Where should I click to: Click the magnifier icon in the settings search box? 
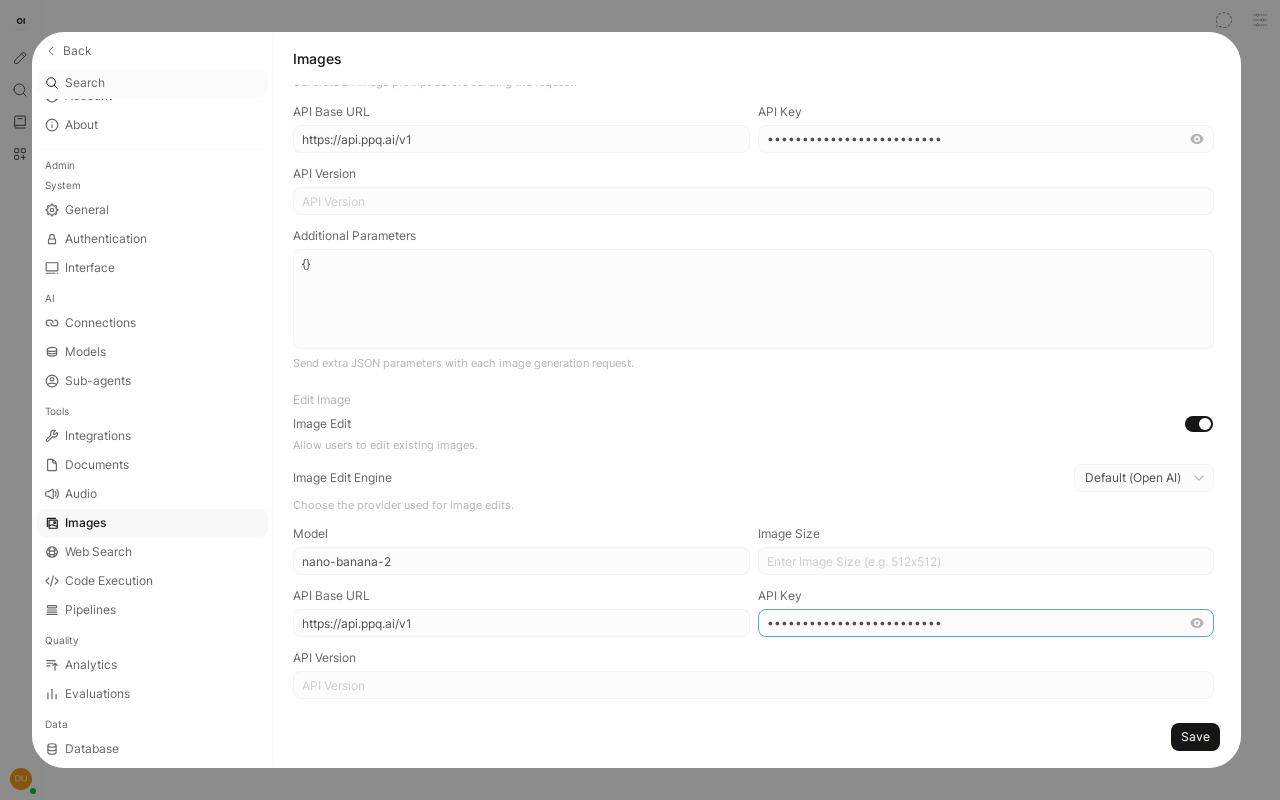point(52,83)
